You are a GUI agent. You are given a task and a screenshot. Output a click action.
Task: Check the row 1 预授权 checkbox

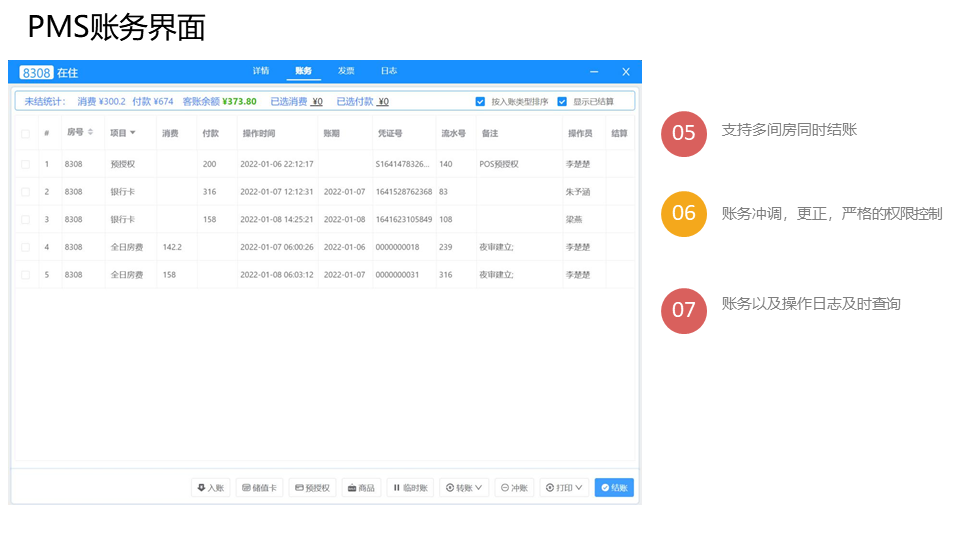pyautogui.click(x=25, y=164)
